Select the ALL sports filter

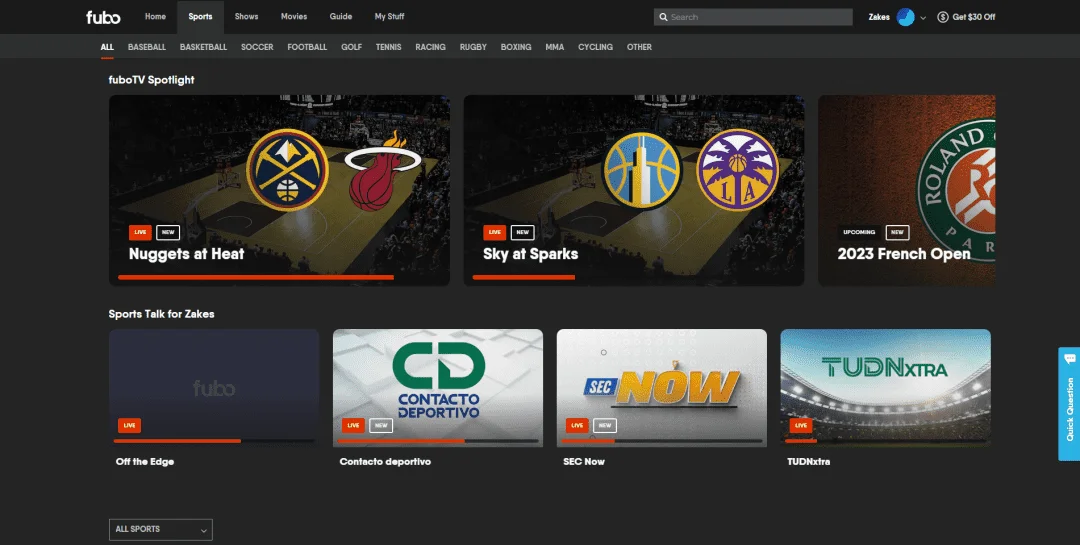pyautogui.click(x=107, y=47)
